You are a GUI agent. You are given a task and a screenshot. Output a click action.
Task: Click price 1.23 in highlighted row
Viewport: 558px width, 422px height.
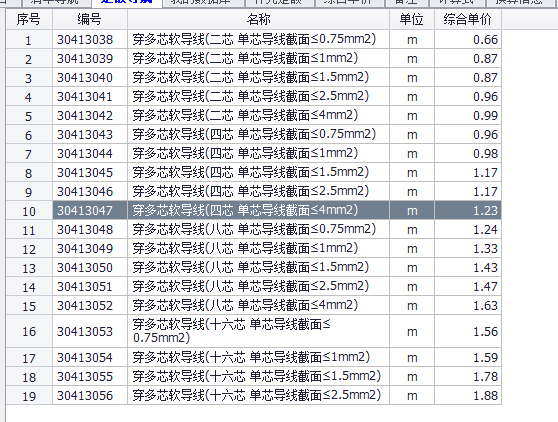tap(468, 211)
